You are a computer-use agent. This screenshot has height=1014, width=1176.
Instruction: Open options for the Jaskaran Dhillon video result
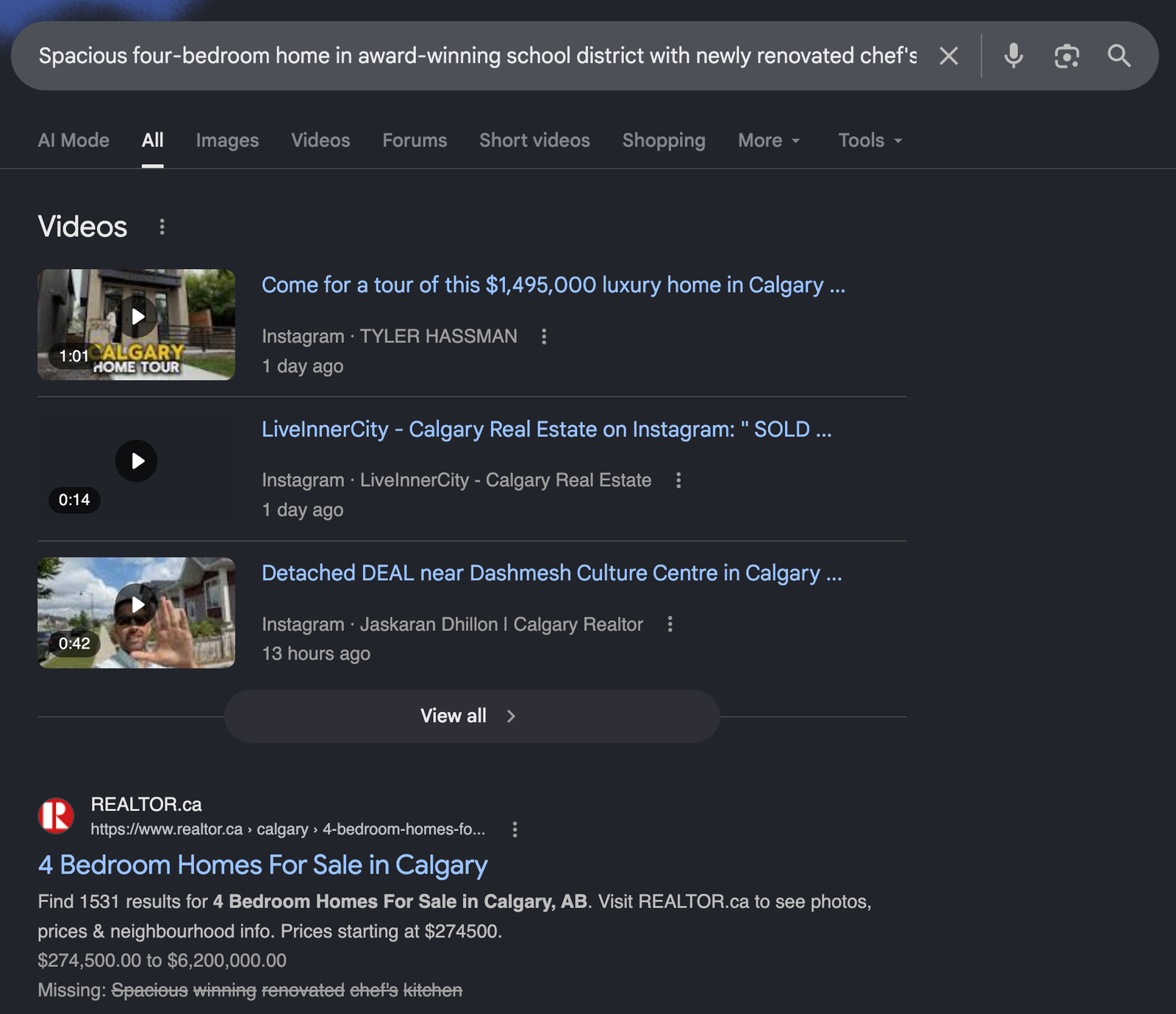670,624
